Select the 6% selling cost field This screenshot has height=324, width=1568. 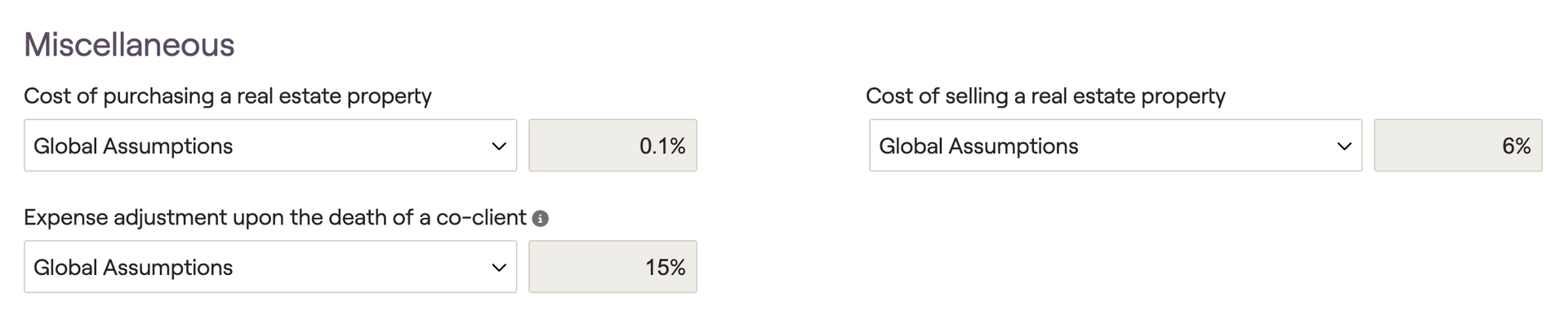click(1458, 145)
